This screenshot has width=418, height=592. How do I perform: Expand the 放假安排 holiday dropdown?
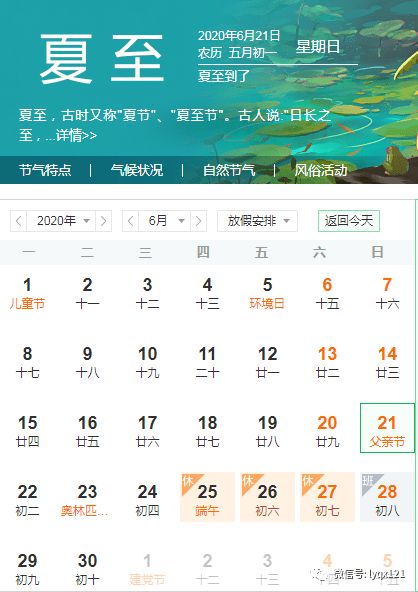click(257, 221)
